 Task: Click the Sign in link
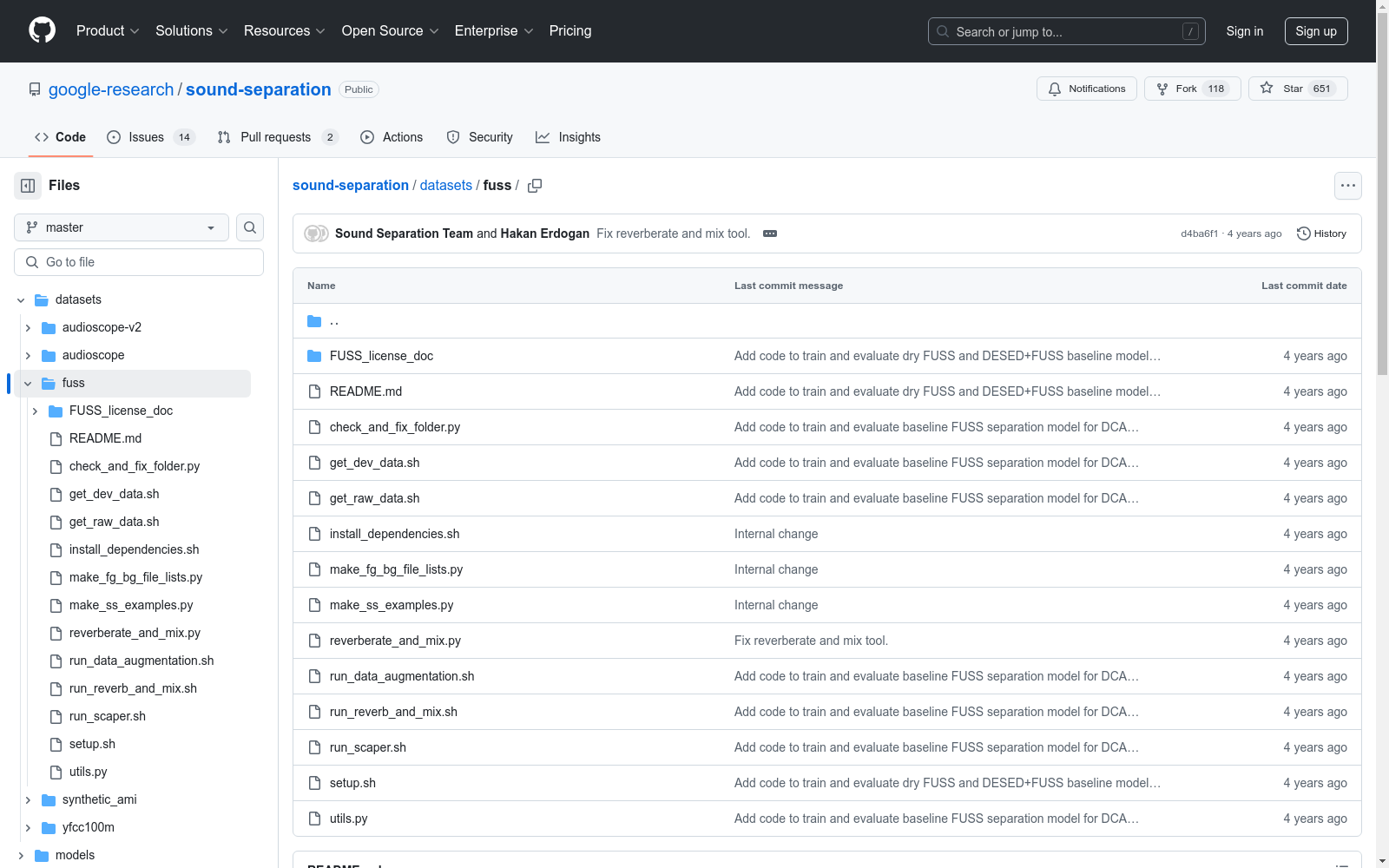pos(1245,31)
